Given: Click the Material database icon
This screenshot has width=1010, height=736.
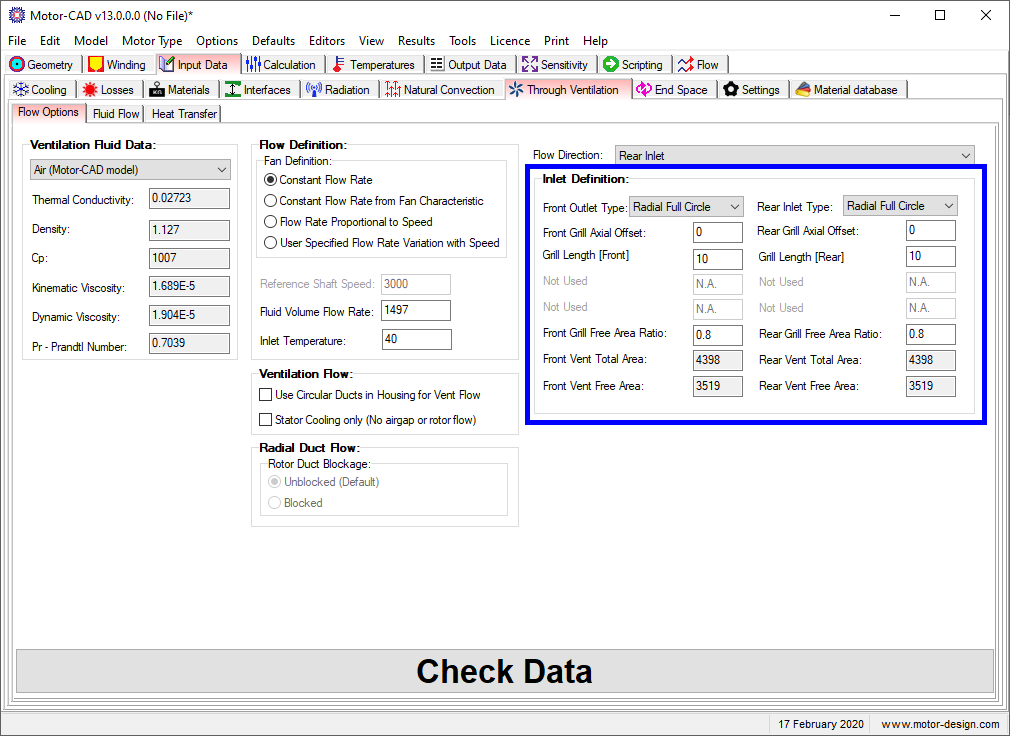Looking at the screenshot, I should 803,90.
